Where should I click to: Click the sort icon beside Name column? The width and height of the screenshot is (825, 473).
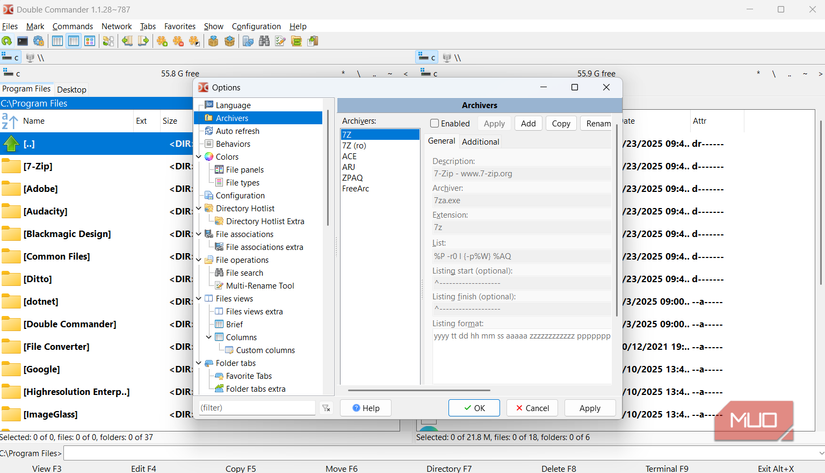click(x=10, y=121)
